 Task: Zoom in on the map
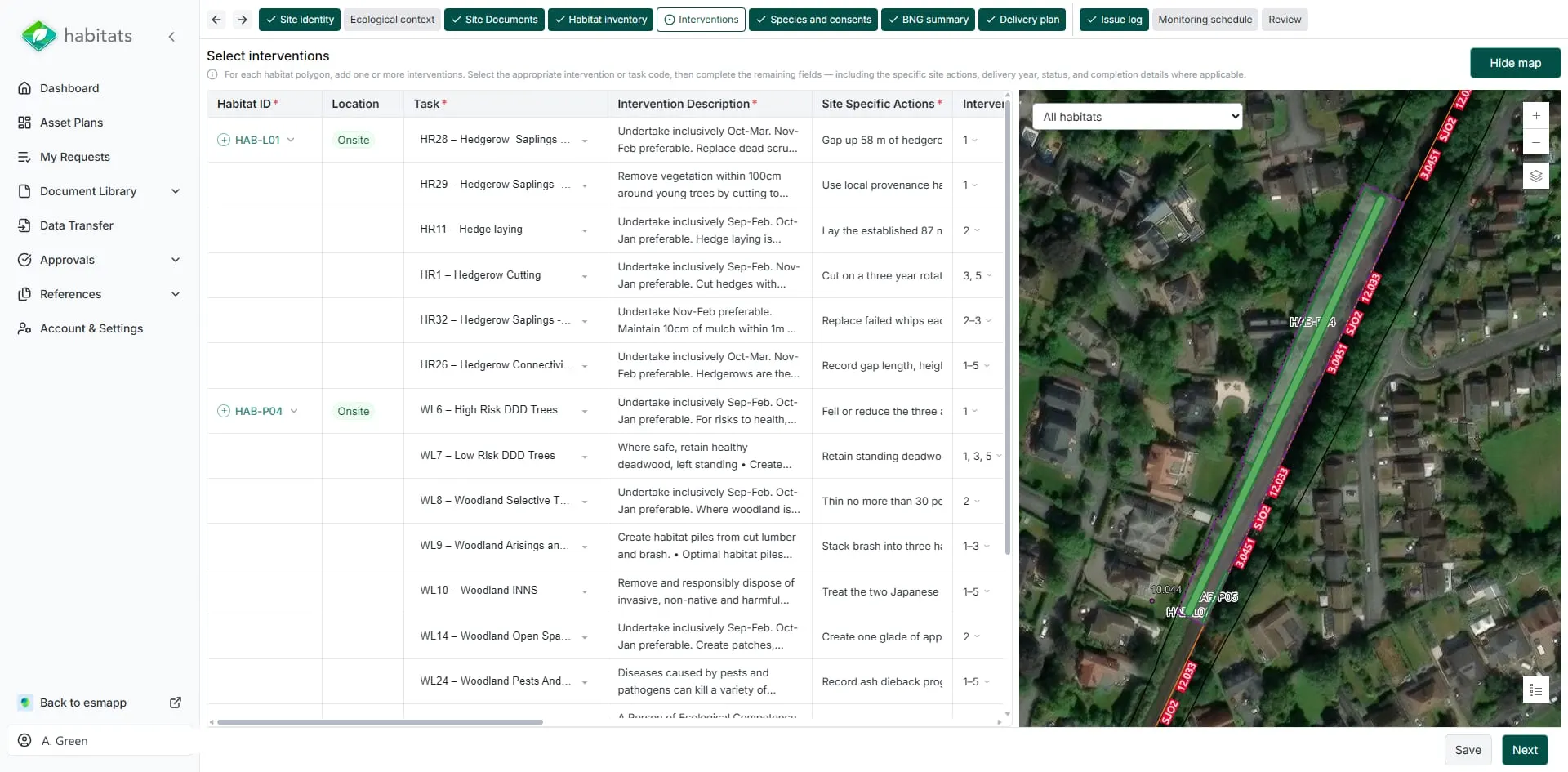click(1536, 116)
